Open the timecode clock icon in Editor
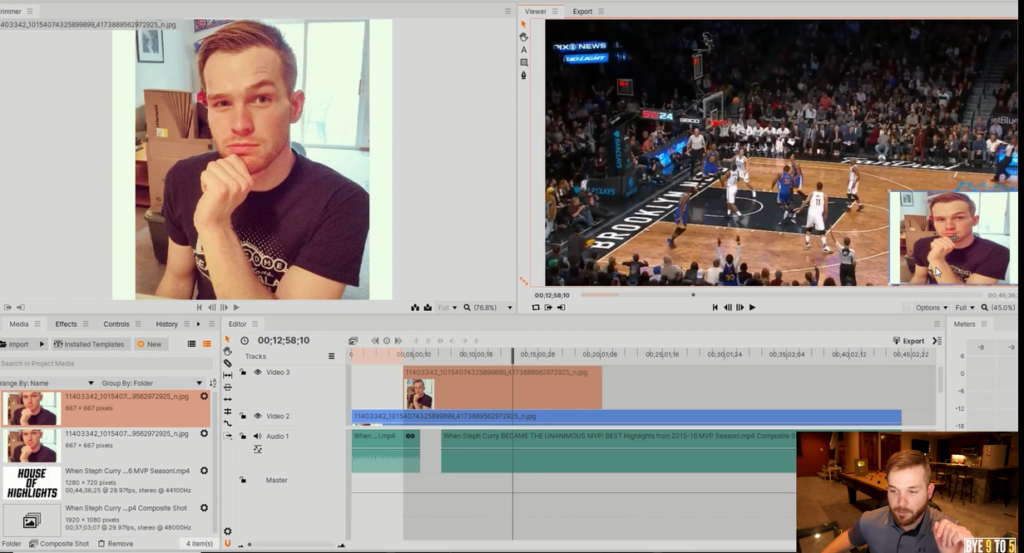Image resolution: width=1024 pixels, height=553 pixels. click(244, 340)
